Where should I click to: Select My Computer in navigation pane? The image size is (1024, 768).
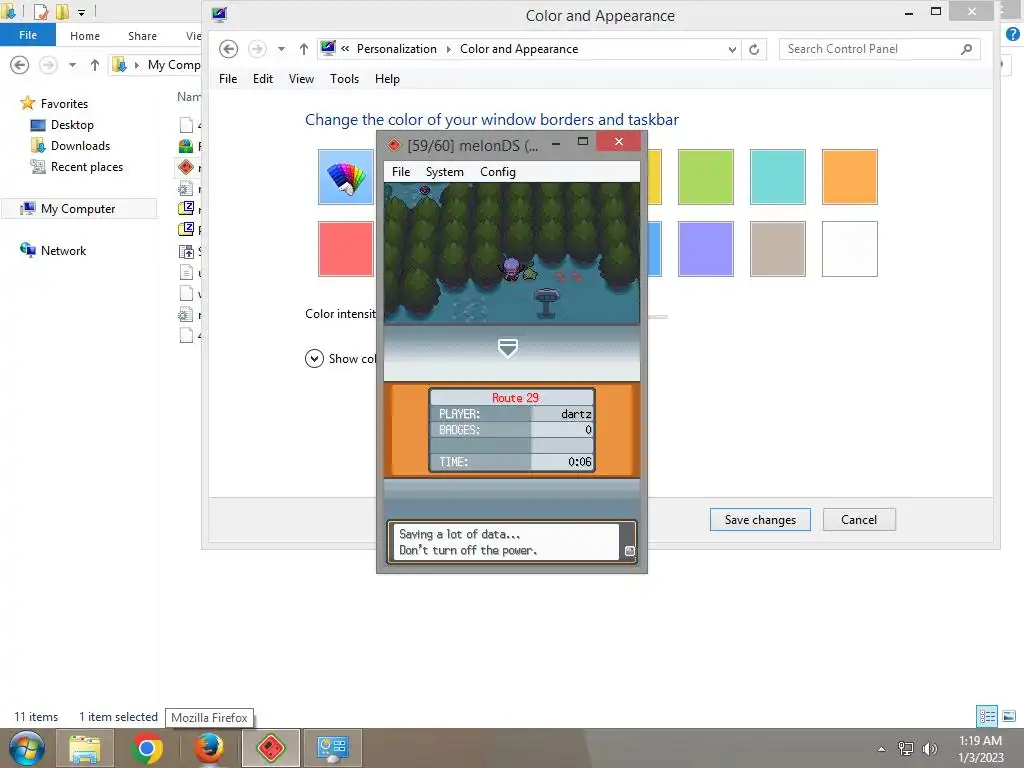78,209
